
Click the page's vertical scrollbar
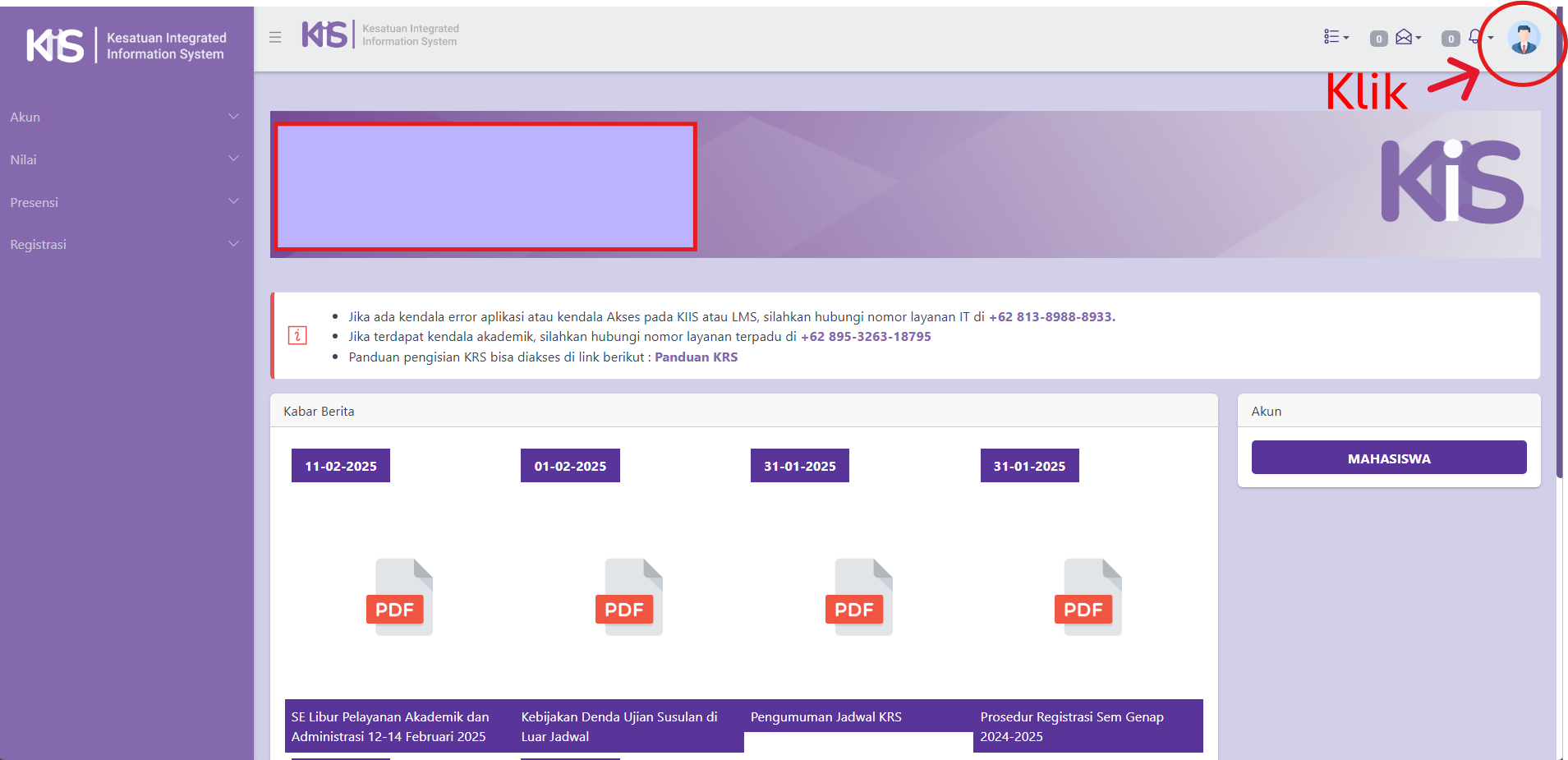[1561, 246]
